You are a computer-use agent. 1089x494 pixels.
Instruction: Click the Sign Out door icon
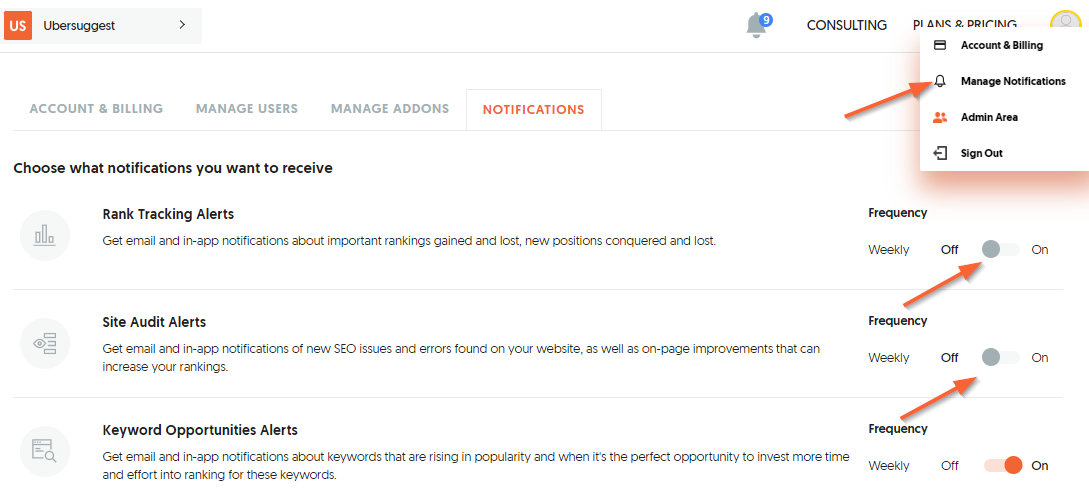[940, 153]
